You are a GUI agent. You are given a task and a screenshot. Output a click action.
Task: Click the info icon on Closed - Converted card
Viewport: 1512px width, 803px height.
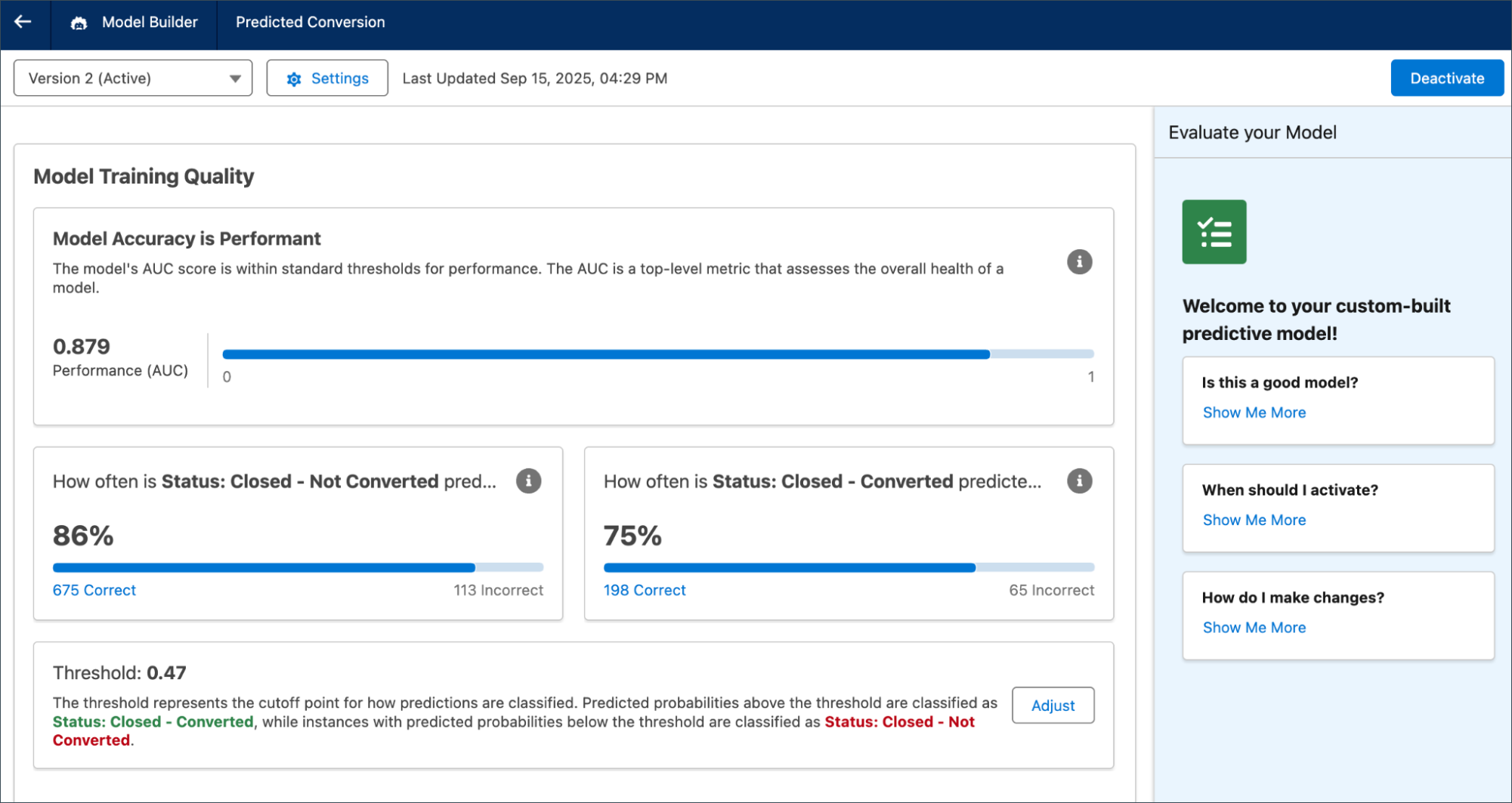pos(1079,480)
